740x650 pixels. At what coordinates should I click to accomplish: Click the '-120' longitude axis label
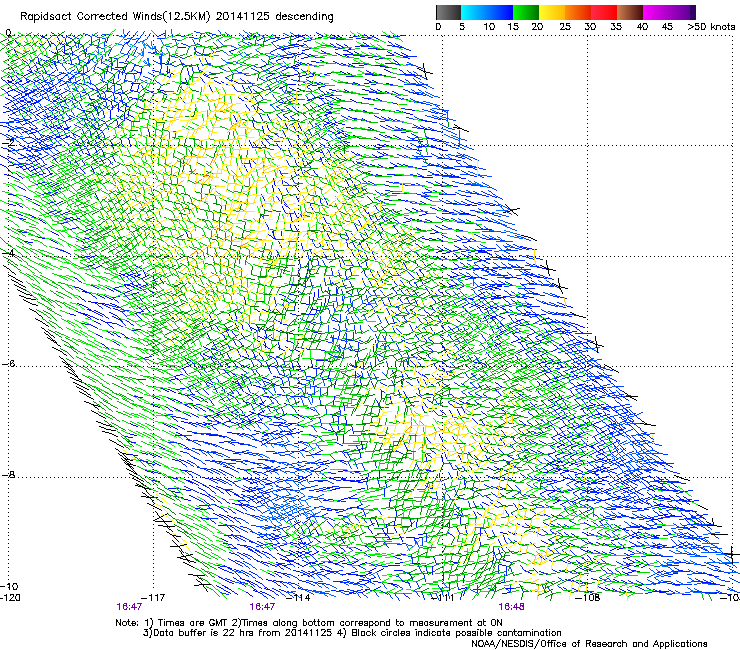pos(10,597)
